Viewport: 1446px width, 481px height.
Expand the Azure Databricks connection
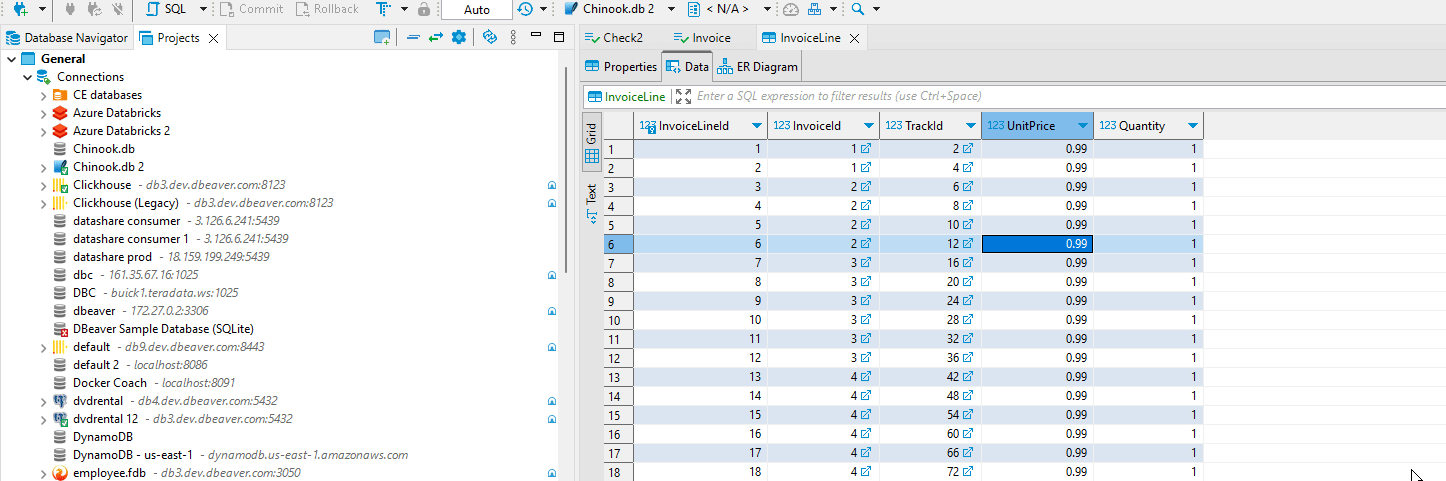point(43,113)
